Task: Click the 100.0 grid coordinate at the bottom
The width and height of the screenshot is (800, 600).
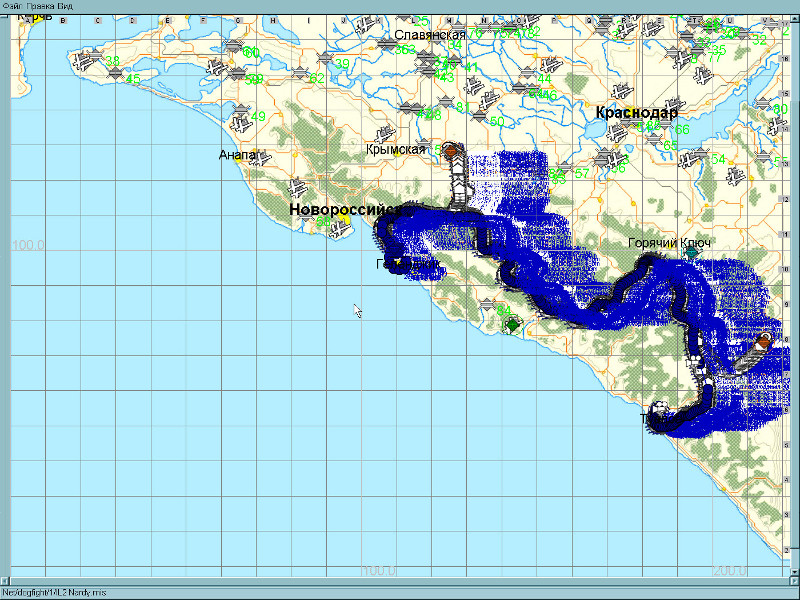Action: tap(379, 570)
